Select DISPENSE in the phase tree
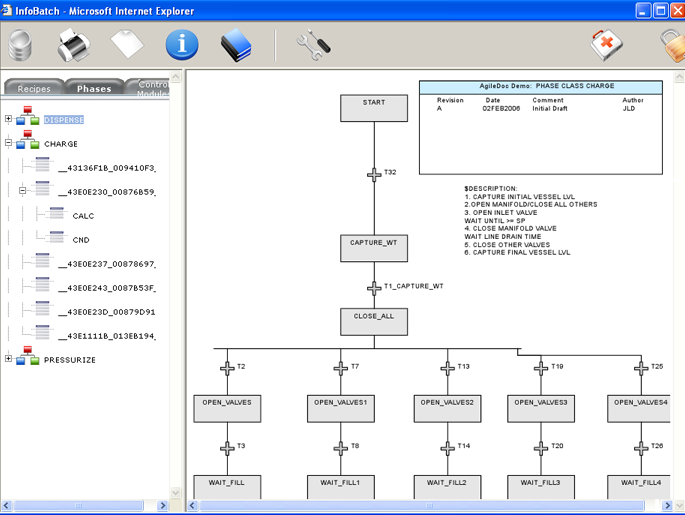The height and width of the screenshot is (515, 685). (64, 120)
